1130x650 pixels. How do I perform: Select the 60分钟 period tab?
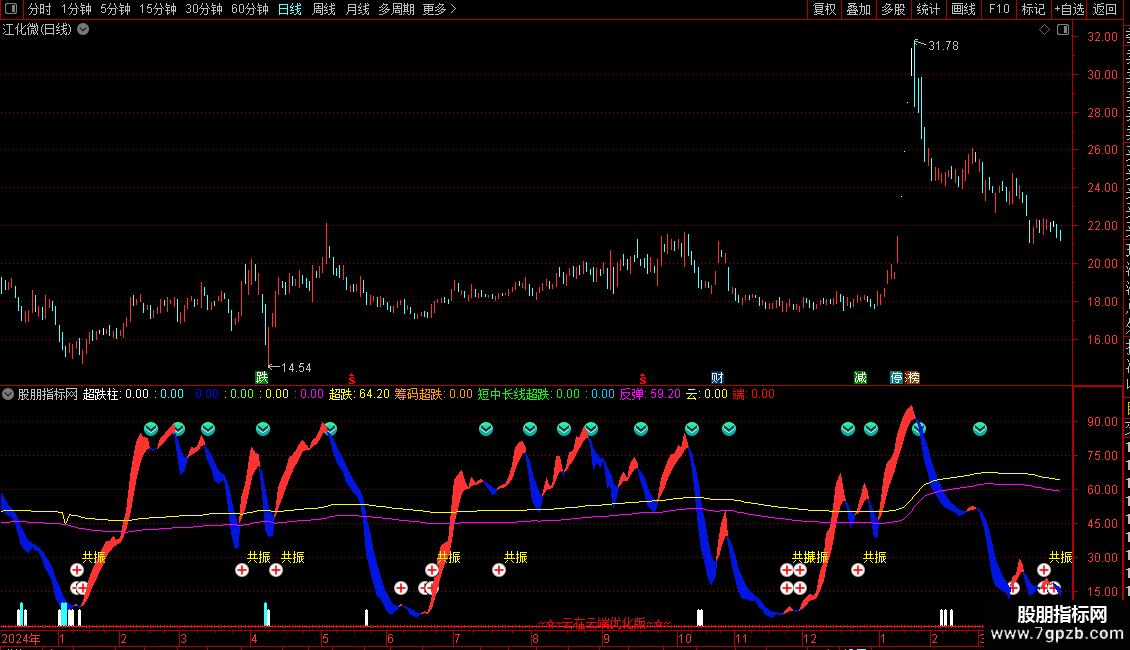pyautogui.click(x=249, y=9)
